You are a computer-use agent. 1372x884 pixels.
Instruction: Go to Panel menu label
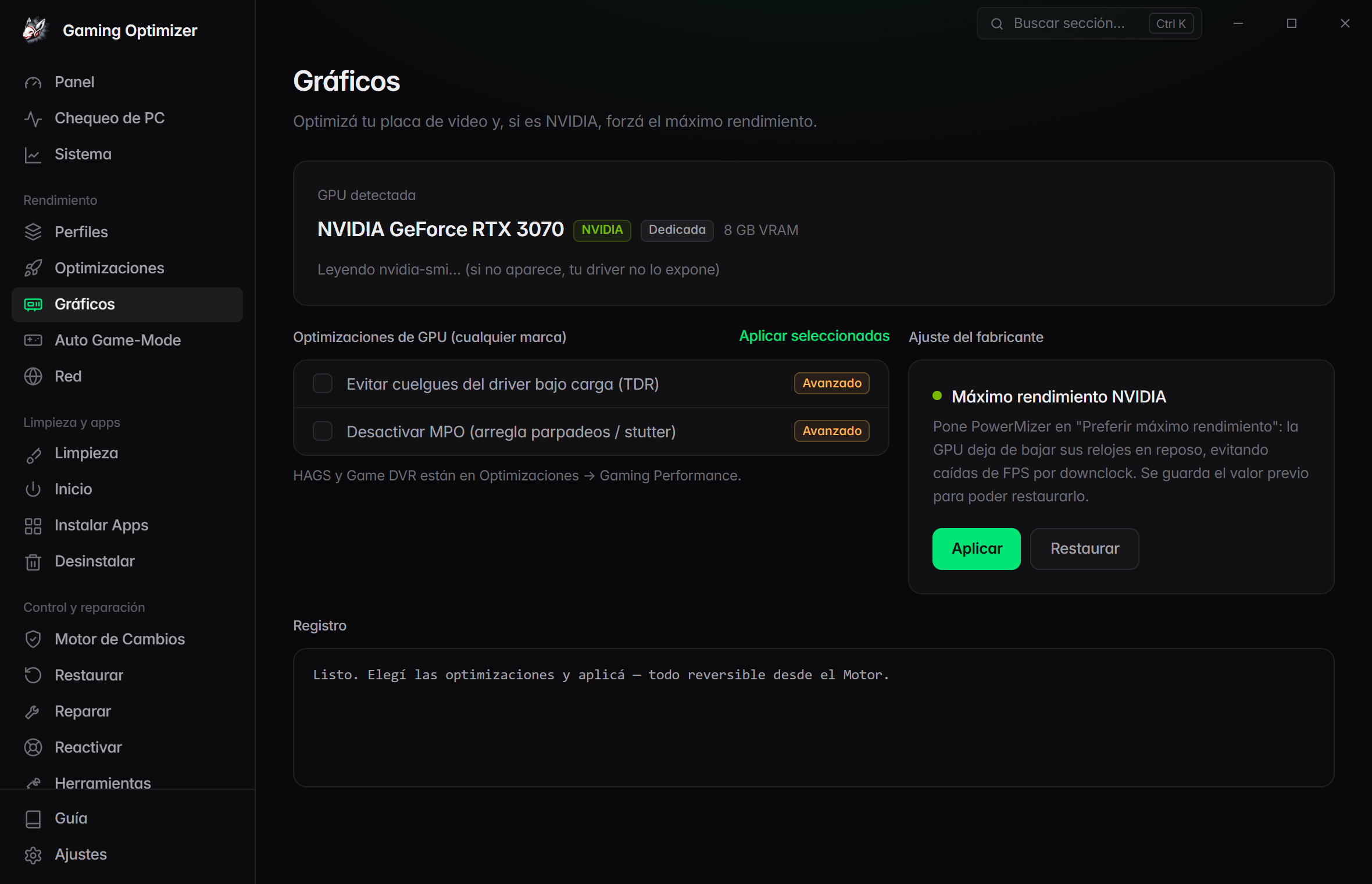tap(74, 82)
